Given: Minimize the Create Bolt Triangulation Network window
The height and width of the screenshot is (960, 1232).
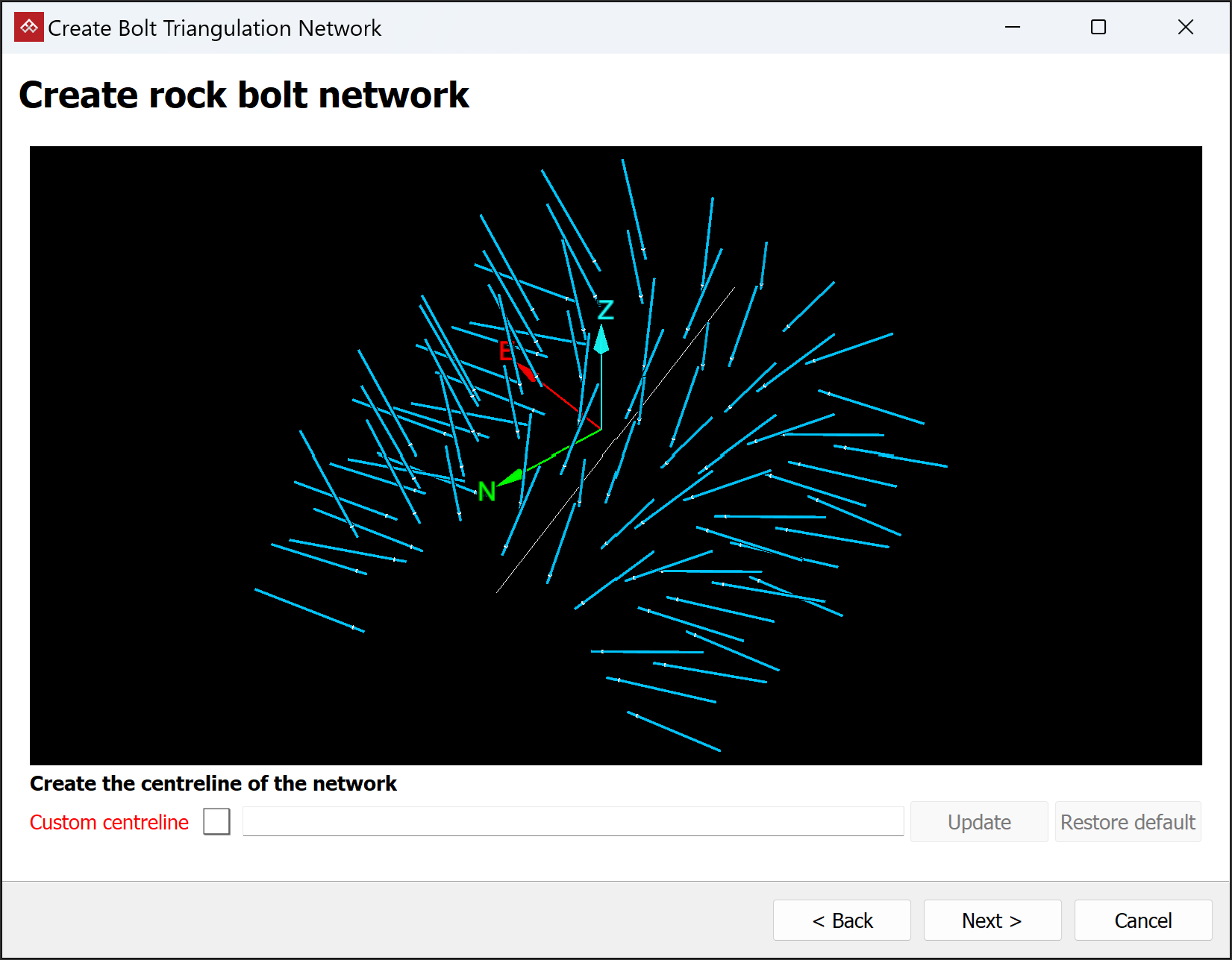Looking at the screenshot, I should pos(1013,28).
